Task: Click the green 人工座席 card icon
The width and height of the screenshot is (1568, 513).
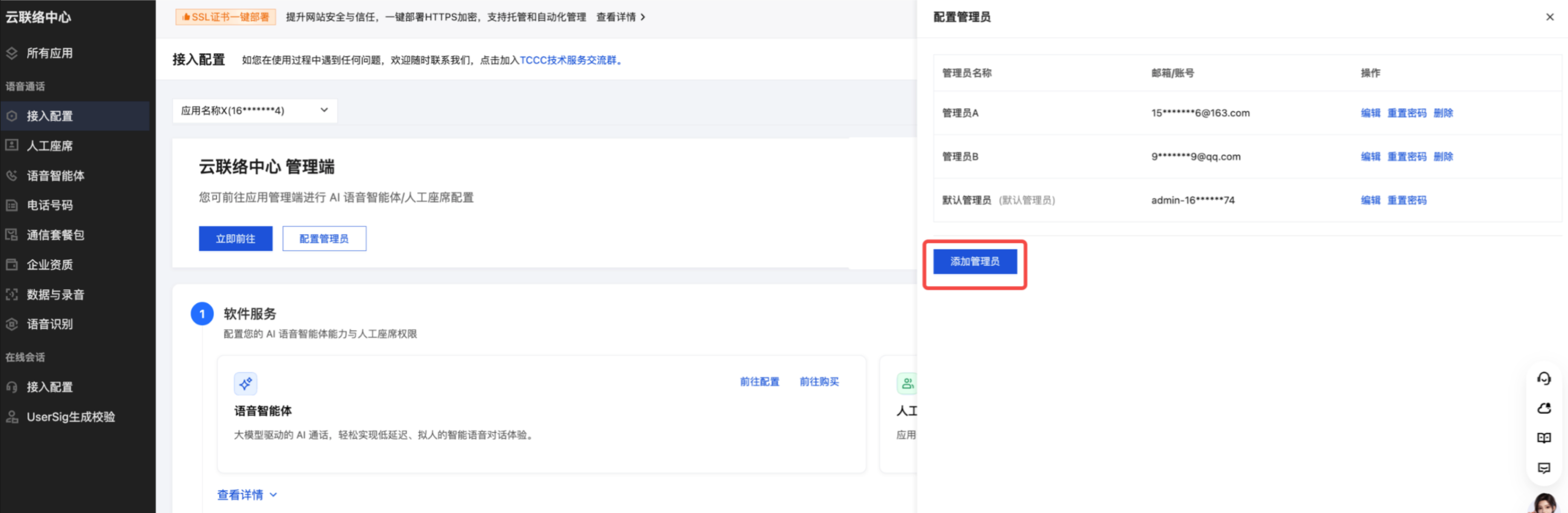Action: 906,383
